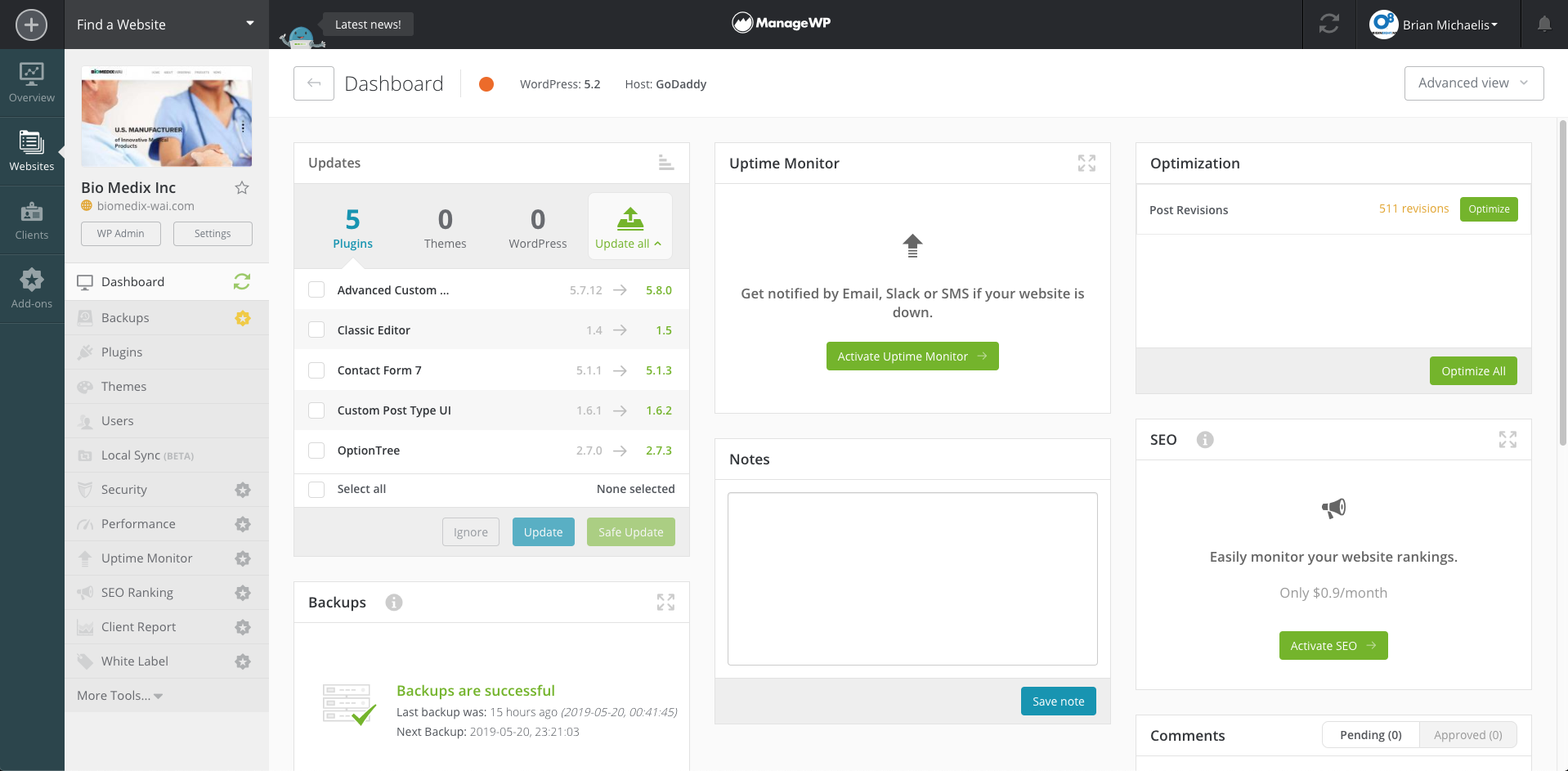Click the back arrow button
1568x771 pixels.
[x=314, y=83]
